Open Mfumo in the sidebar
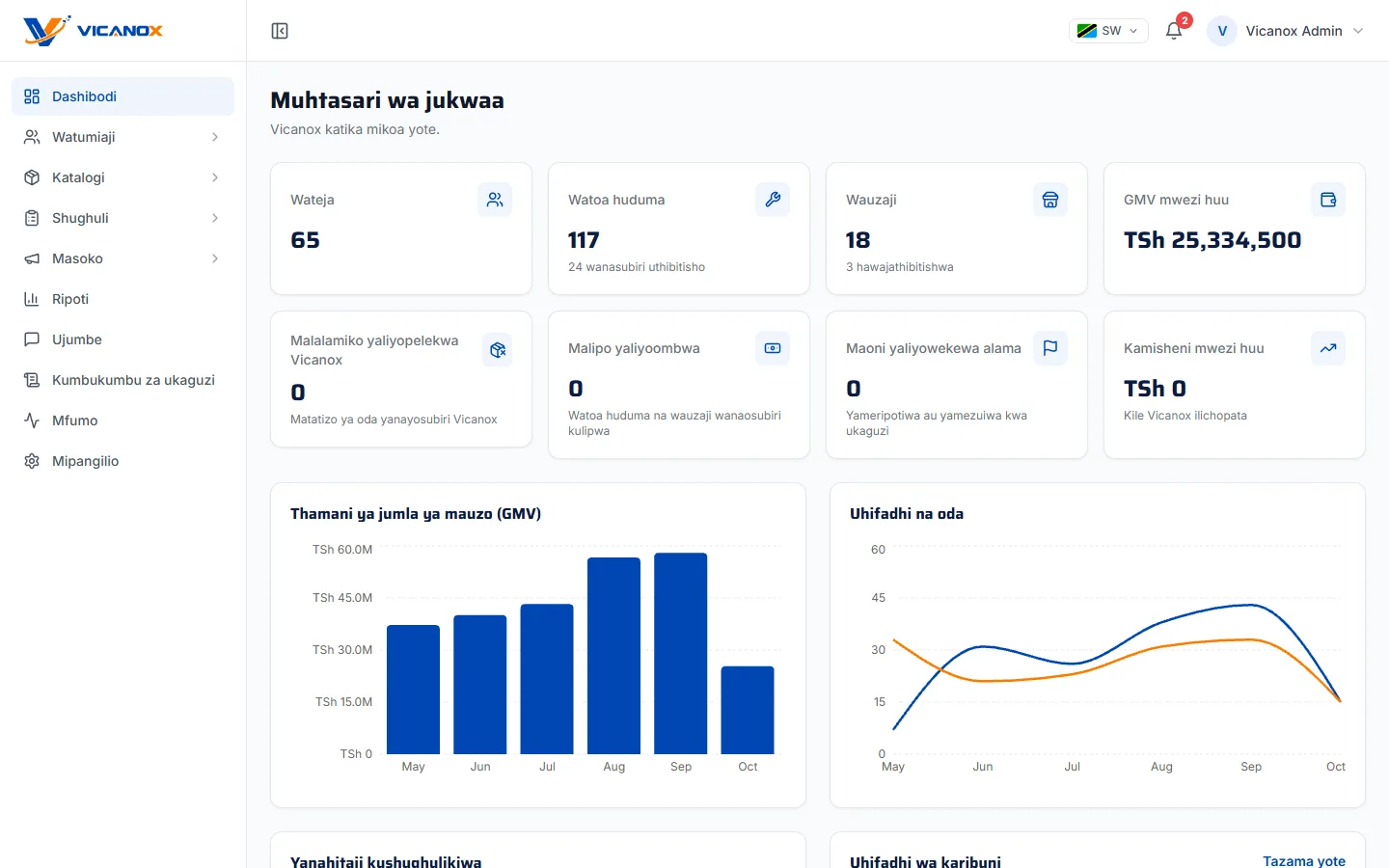 tap(123, 420)
